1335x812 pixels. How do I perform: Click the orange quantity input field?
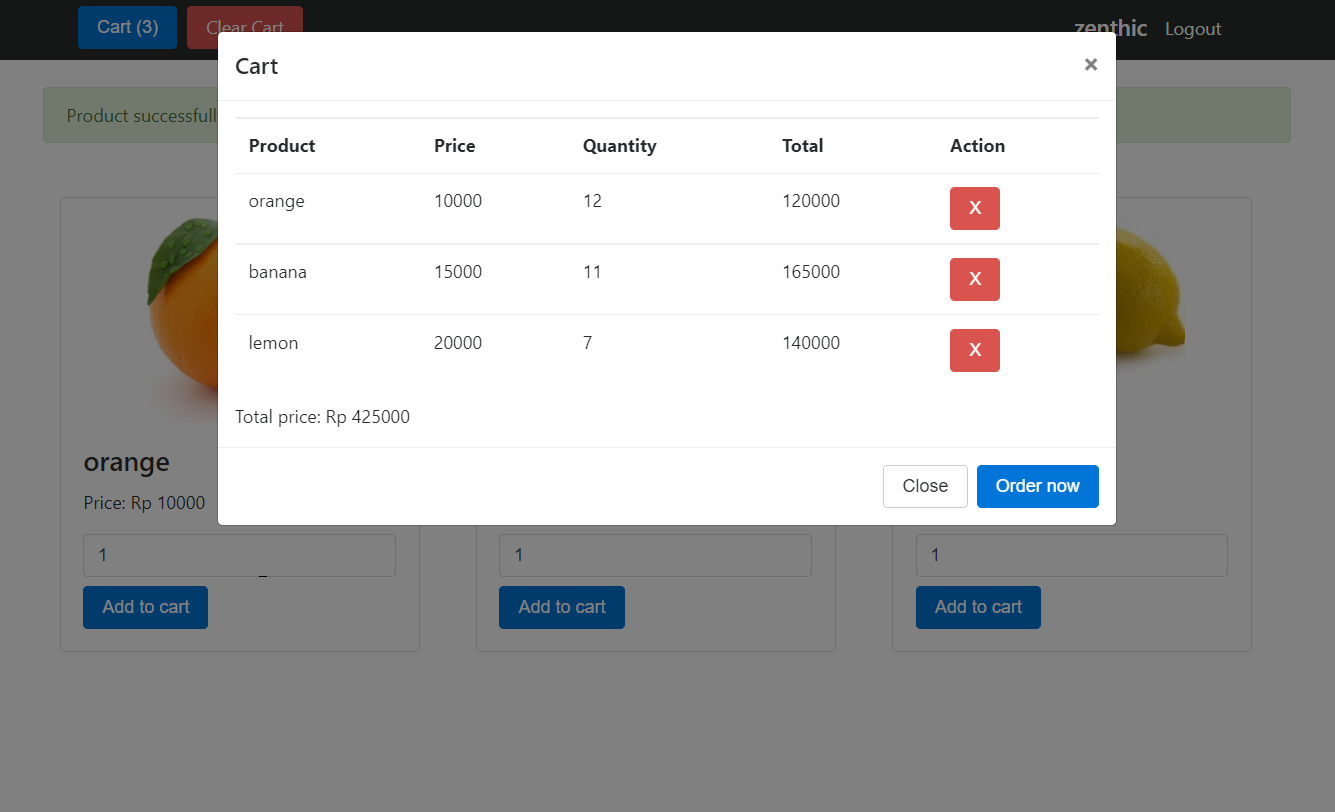[x=239, y=555]
